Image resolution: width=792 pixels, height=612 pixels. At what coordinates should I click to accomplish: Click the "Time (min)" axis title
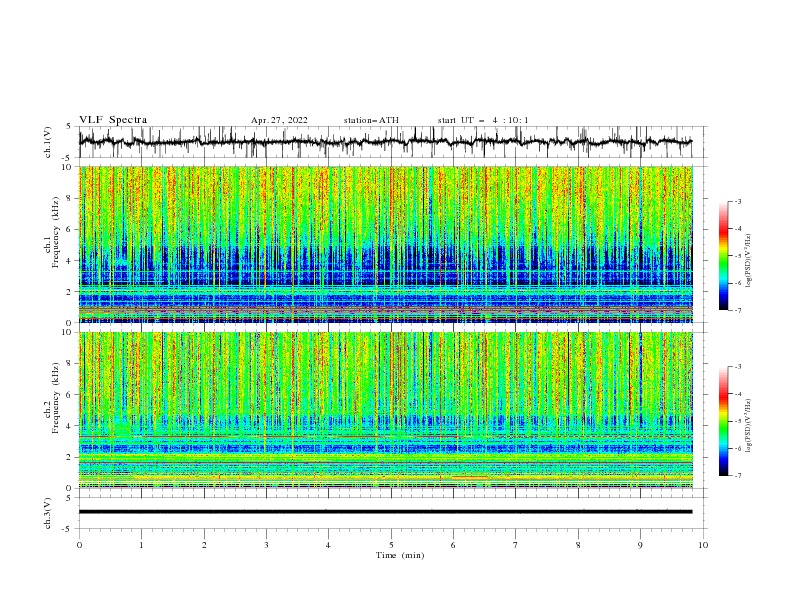400,555
